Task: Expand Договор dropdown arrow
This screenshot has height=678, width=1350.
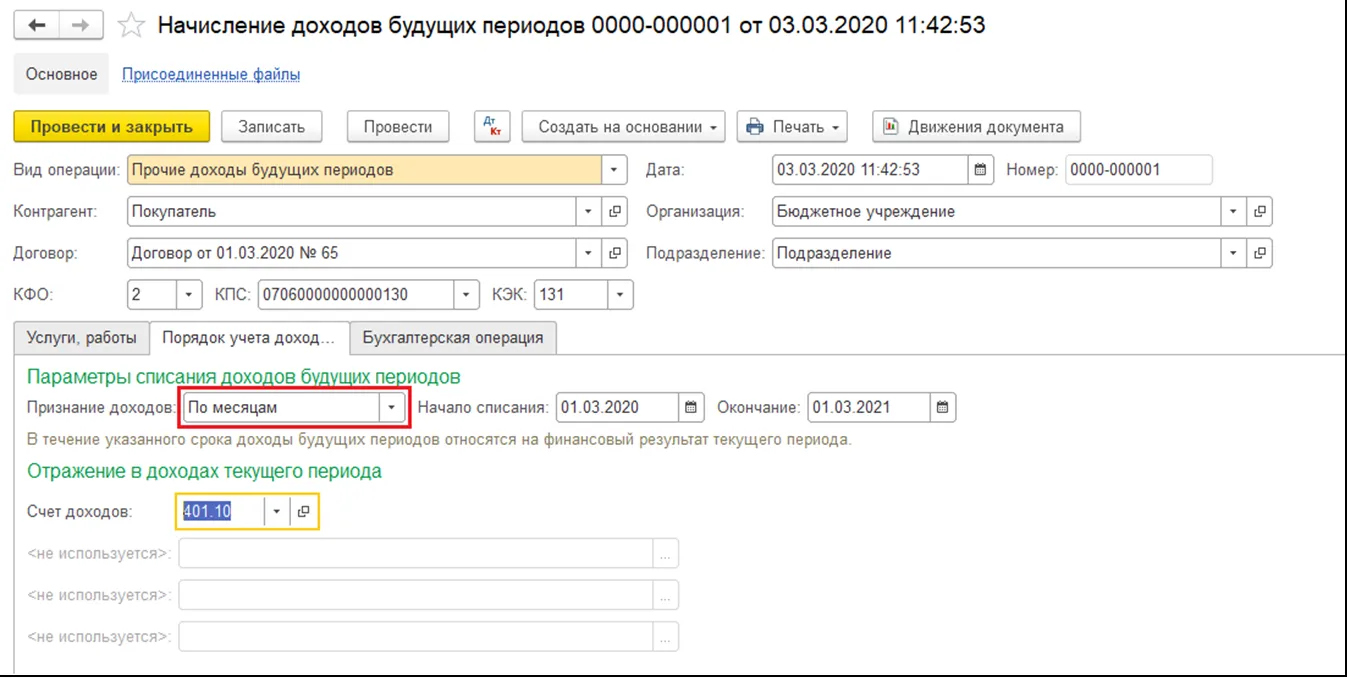Action: pyautogui.click(x=590, y=254)
